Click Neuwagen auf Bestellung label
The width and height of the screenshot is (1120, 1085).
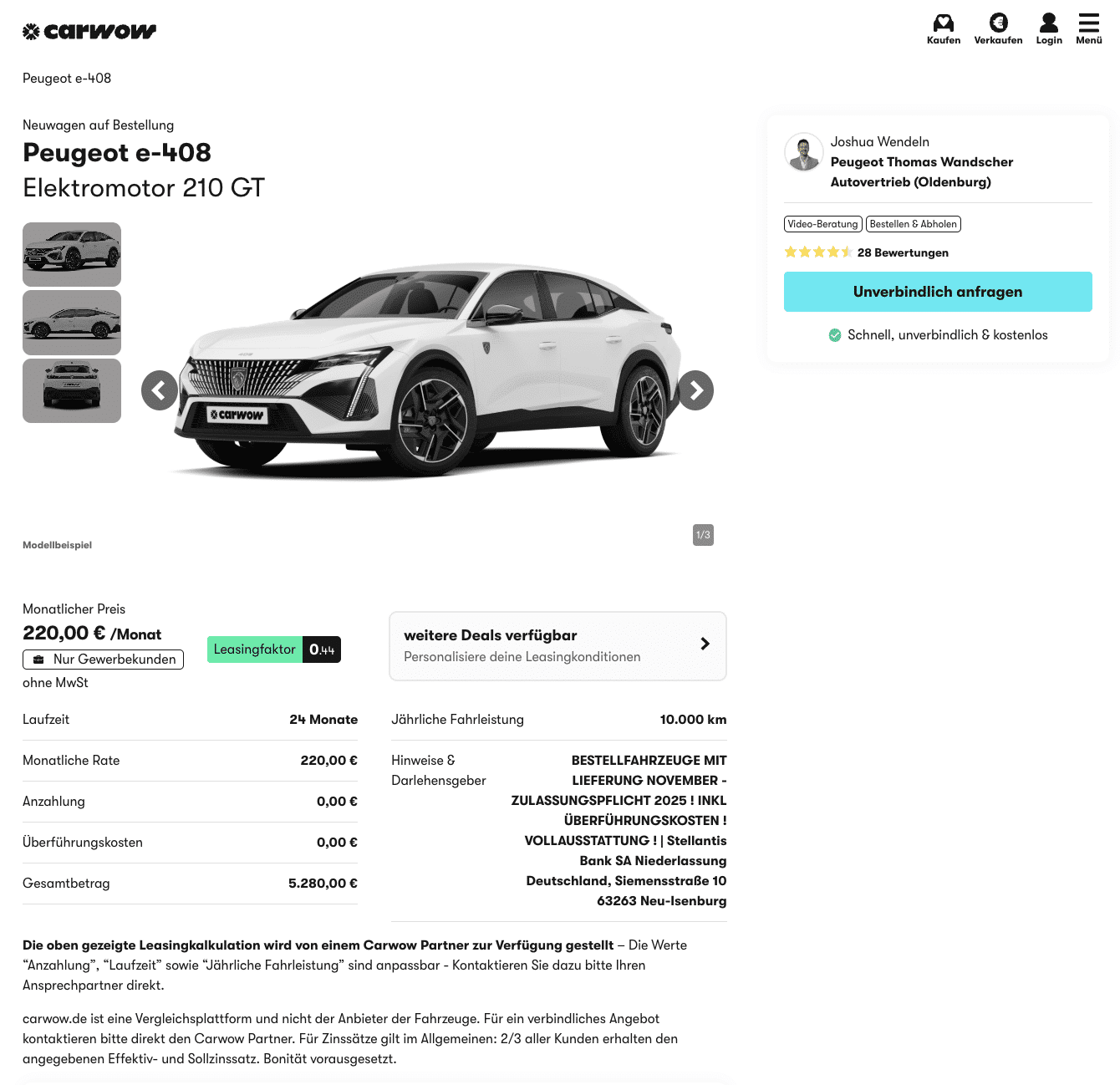[x=99, y=125]
